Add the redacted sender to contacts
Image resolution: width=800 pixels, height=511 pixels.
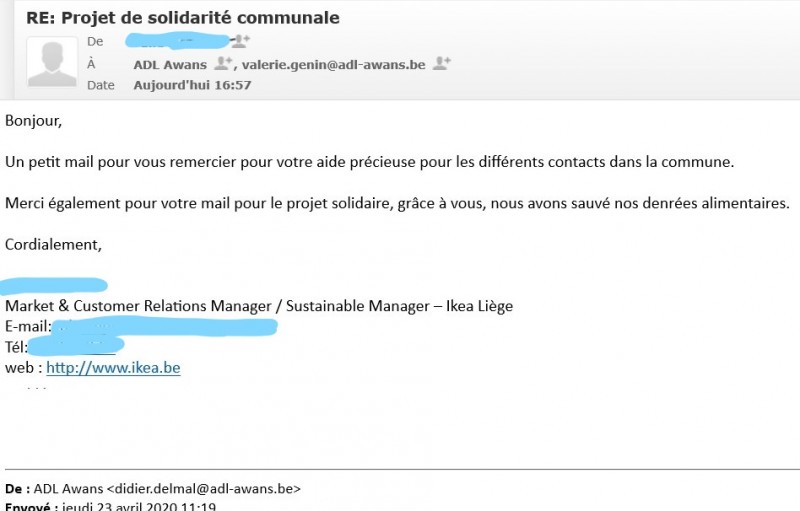point(241,40)
